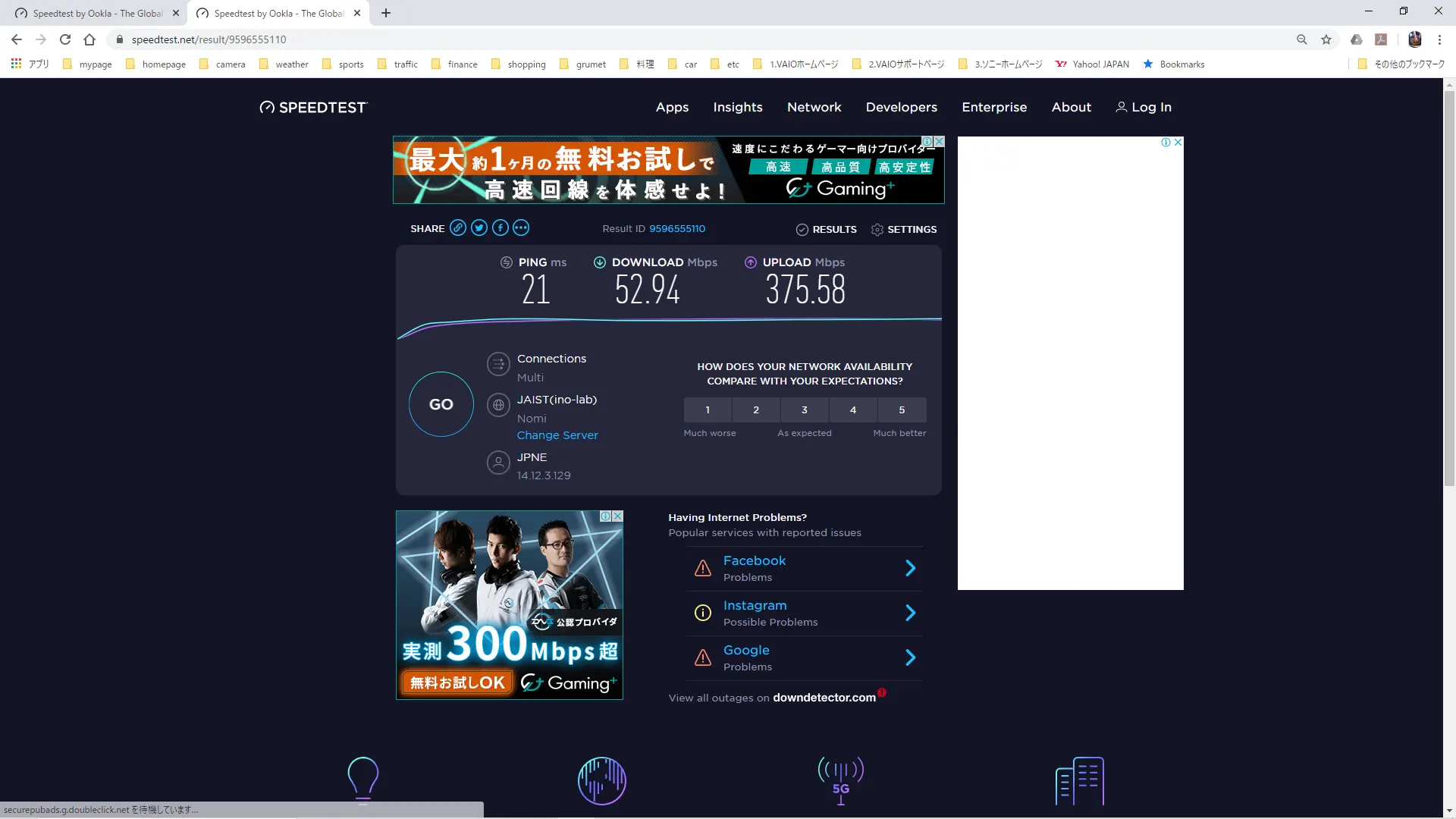Image resolution: width=1456 pixels, height=819 pixels.
Task: Open Yahoo! JAPAN bookmark
Action: (1092, 64)
